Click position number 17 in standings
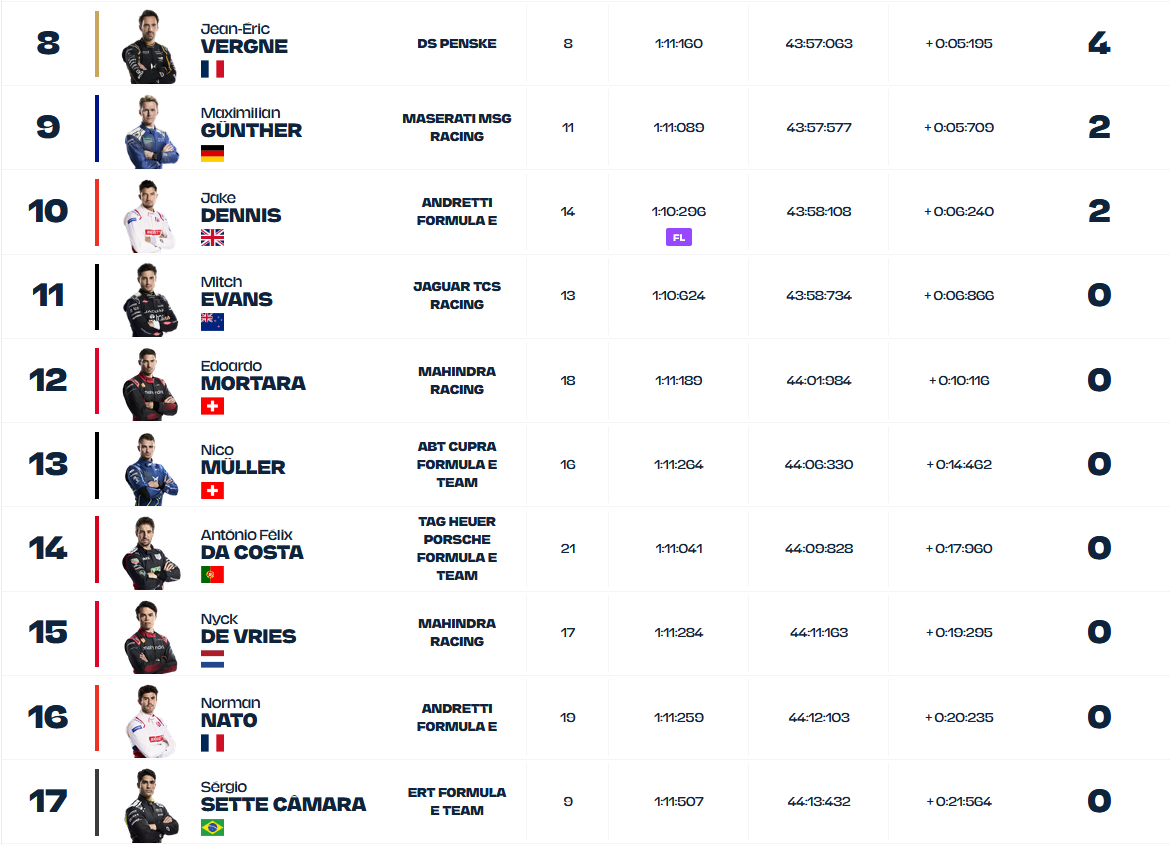 pyautogui.click(x=48, y=801)
